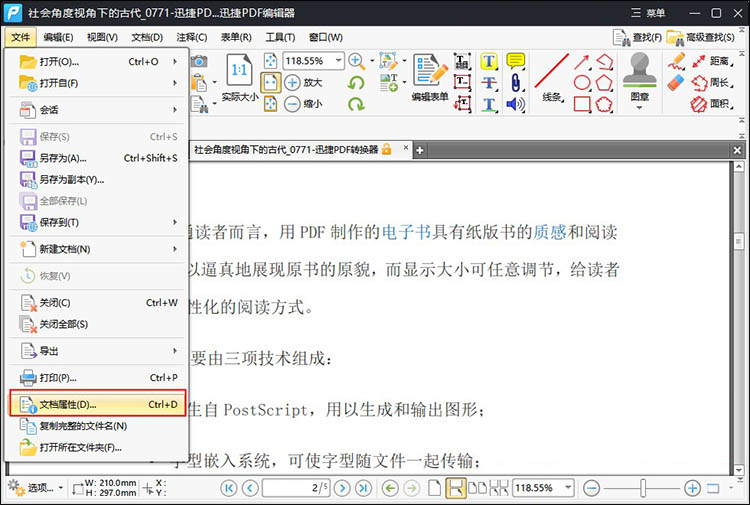Go to first page button
This screenshot has height=505, width=750.
229,488
